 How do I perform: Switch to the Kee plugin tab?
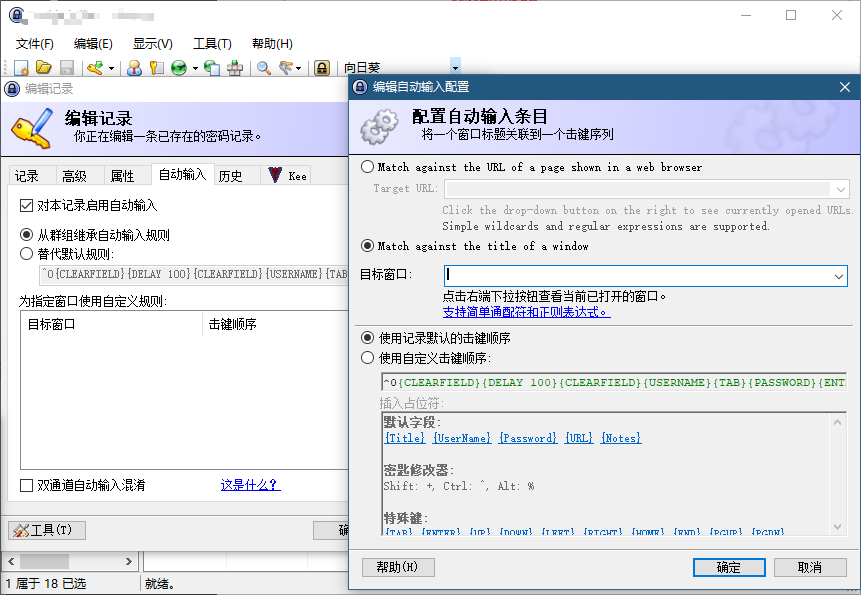(287, 176)
